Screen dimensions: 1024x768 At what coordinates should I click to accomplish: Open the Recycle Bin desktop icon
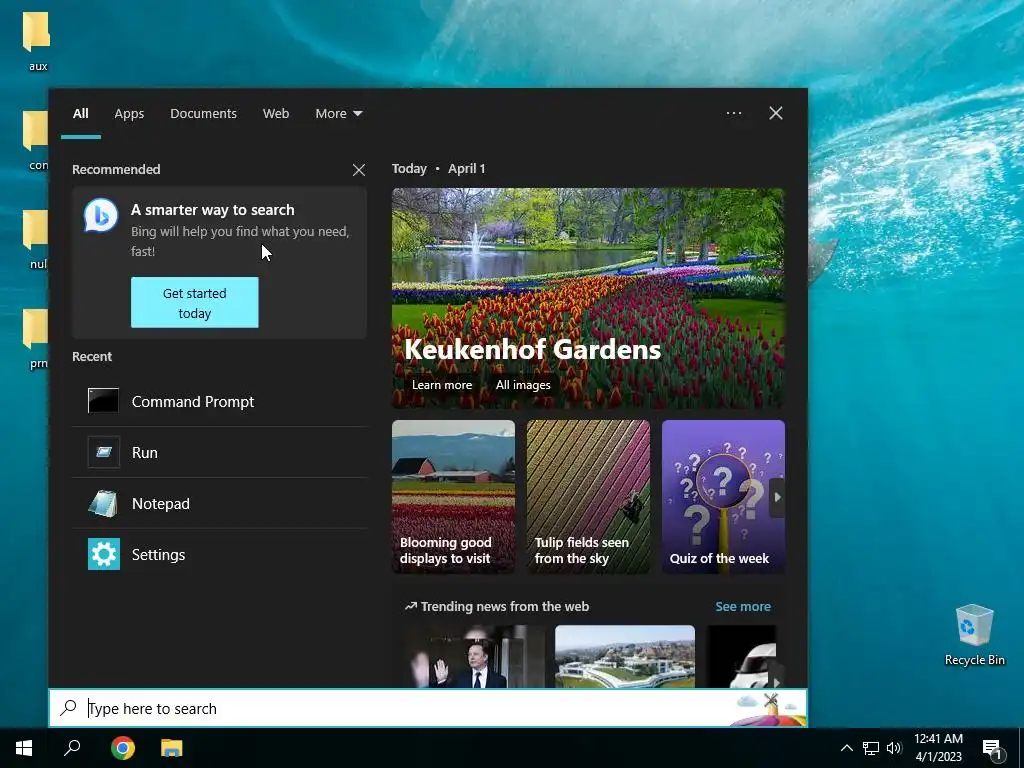click(x=974, y=635)
